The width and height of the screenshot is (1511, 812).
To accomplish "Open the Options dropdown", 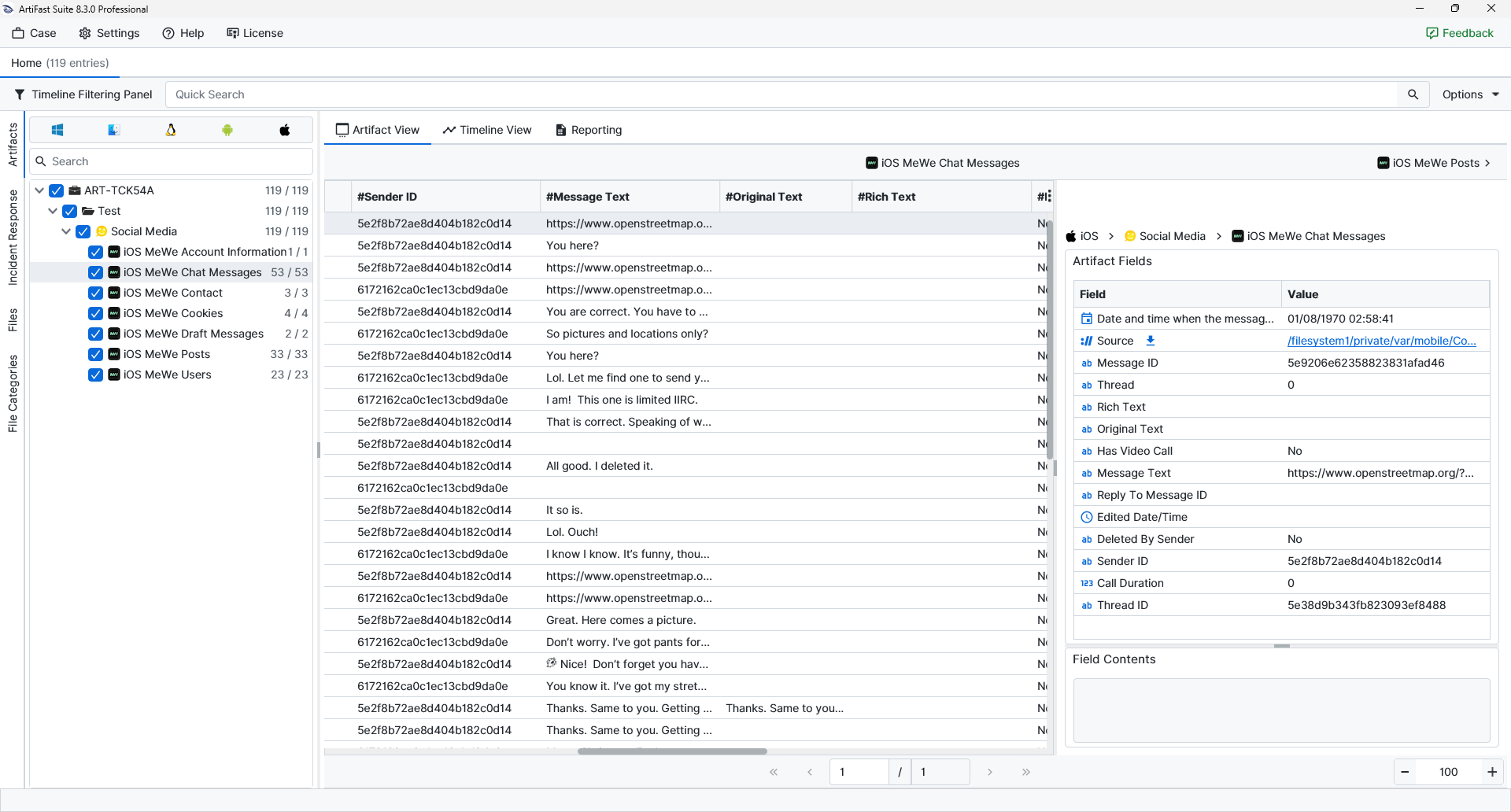I will point(1470,94).
